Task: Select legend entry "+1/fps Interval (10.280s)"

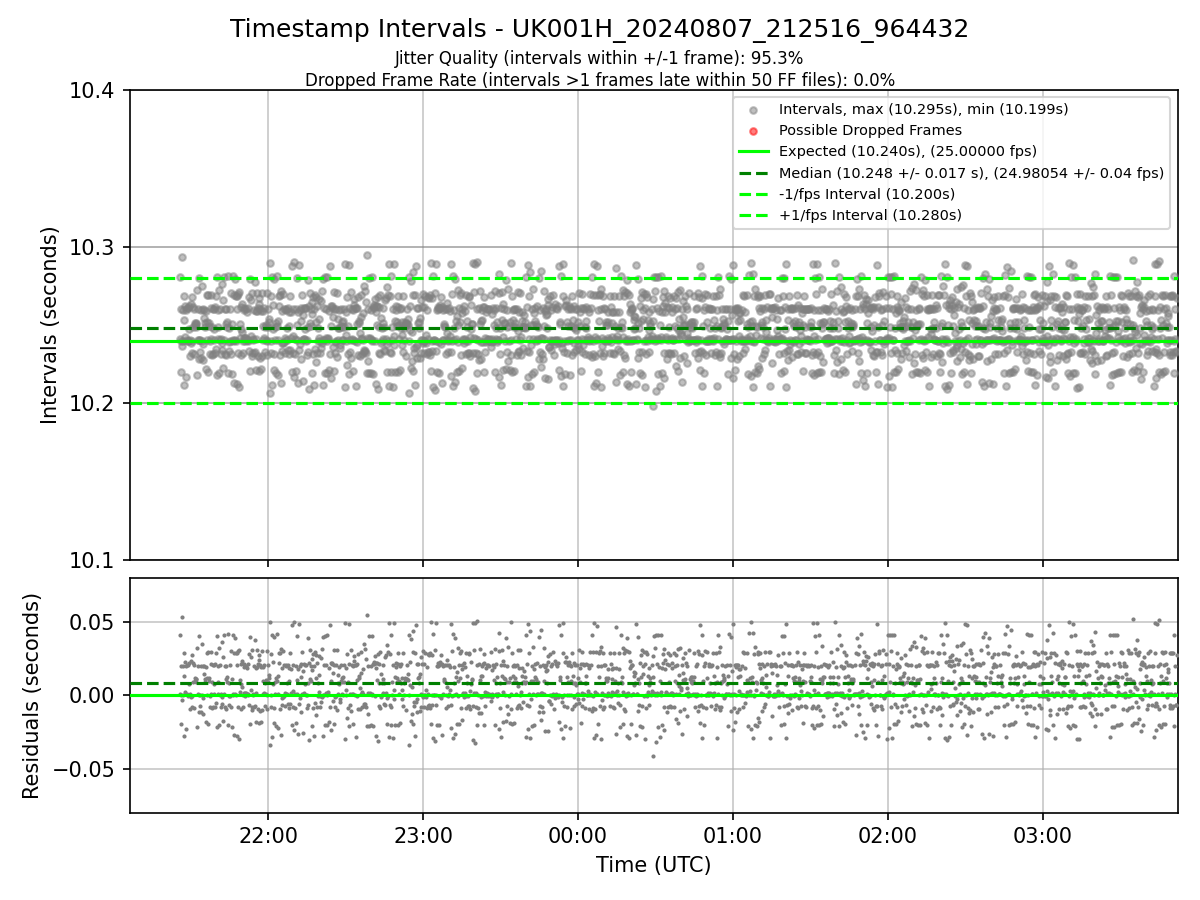Action: click(x=870, y=215)
